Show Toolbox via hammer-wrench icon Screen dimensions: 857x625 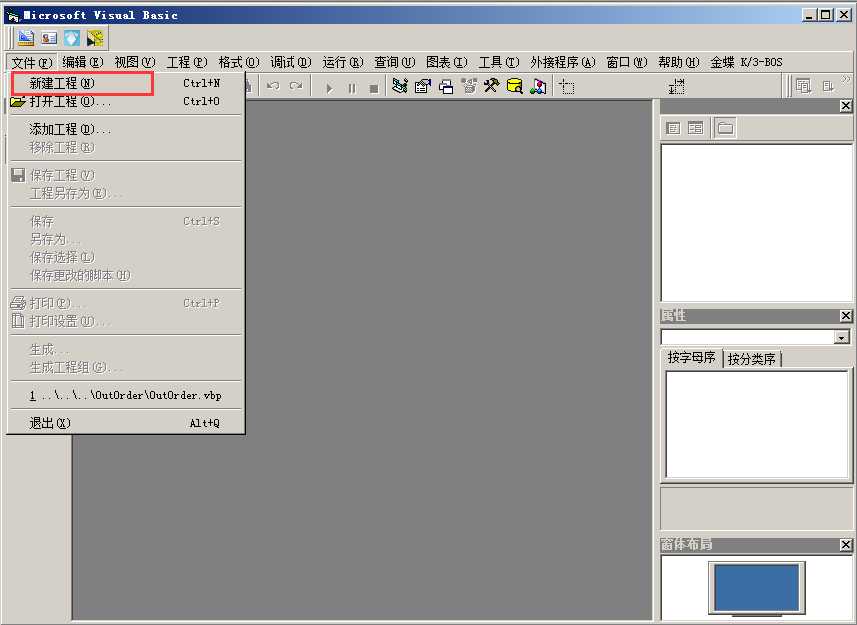click(491, 86)
